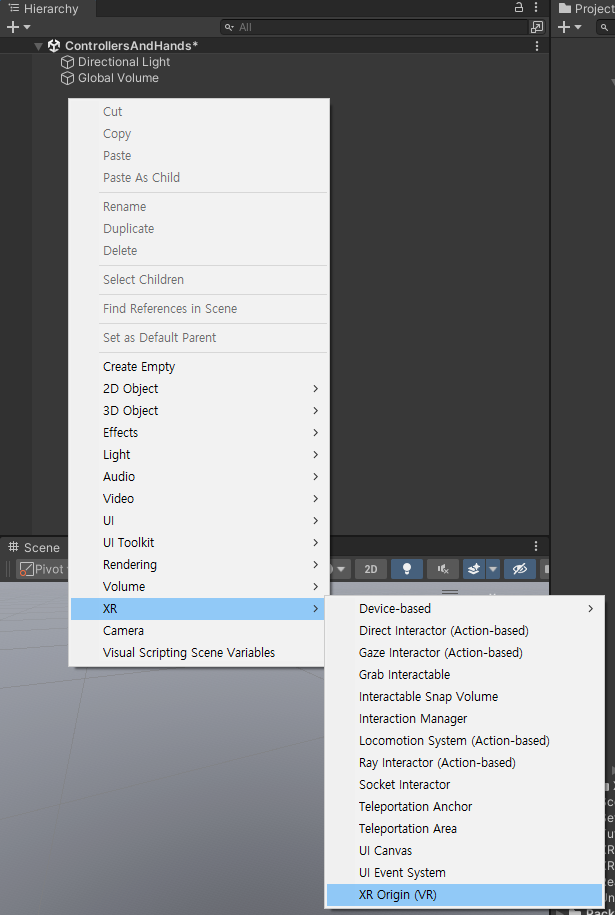Click the Global Volume cube icon
Screen dimensions: 615x915
click(x=68, y=78)
